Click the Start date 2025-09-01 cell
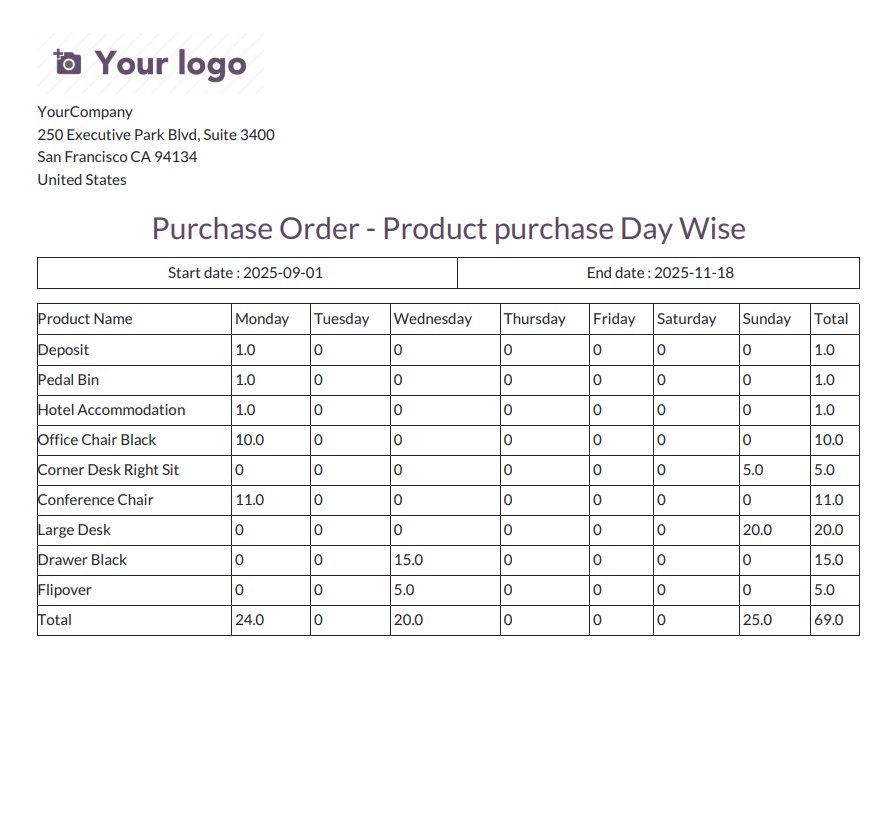The image size is (891, 830). click(247, 273)
